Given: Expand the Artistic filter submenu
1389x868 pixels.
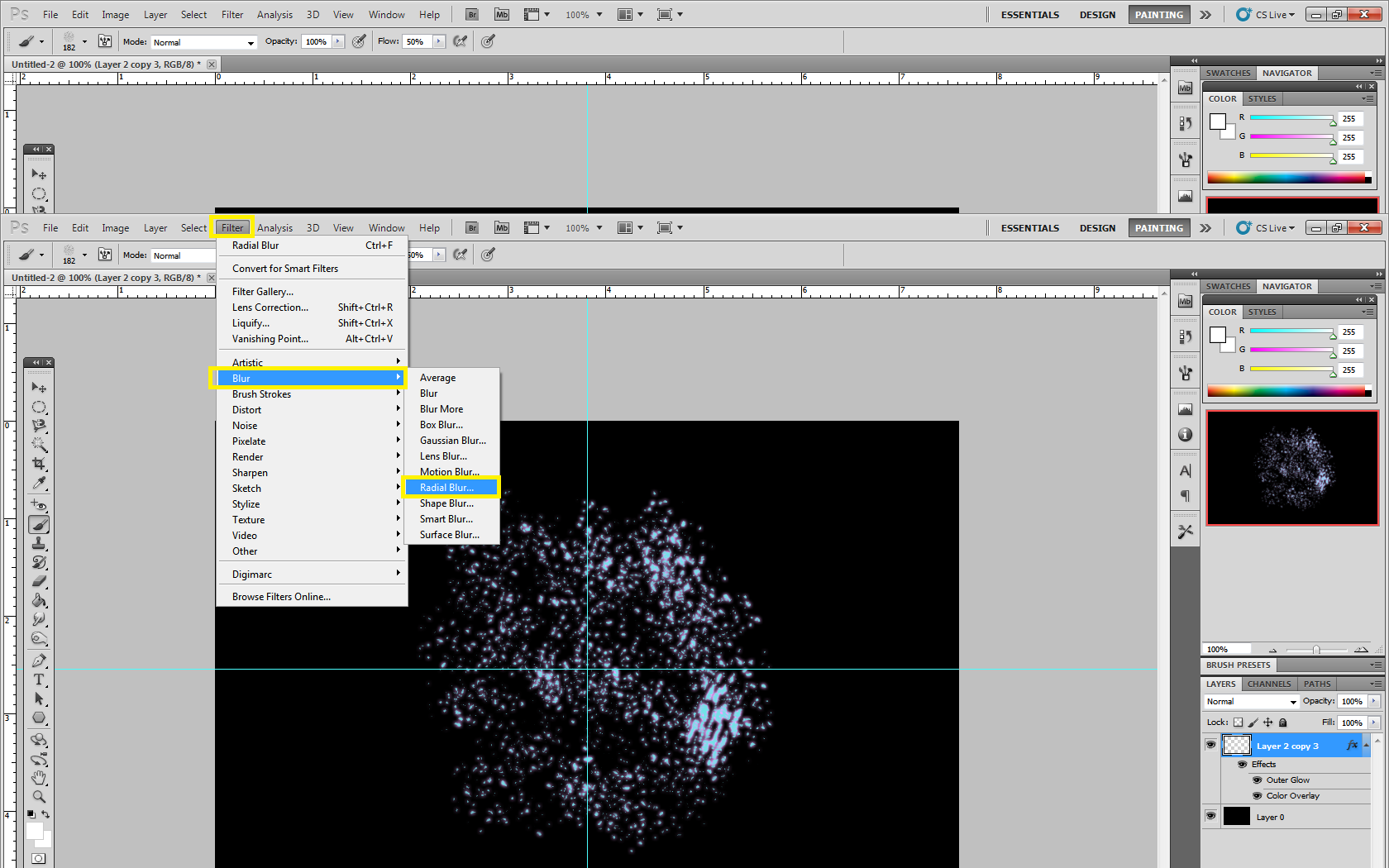Looking at the screenshot, I should 312,362.
